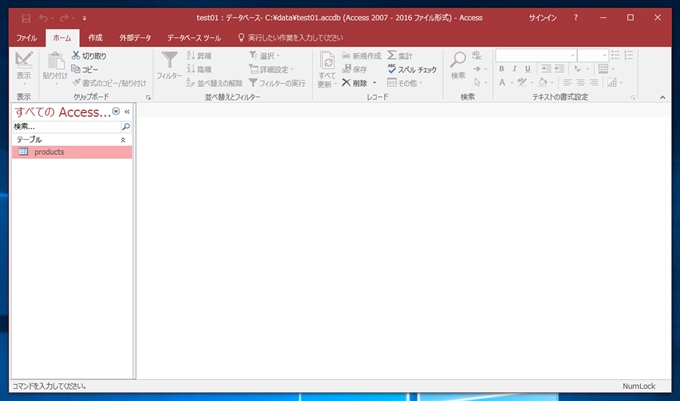
Task: Toggle align text right
Action: click(x=594, y=82)
